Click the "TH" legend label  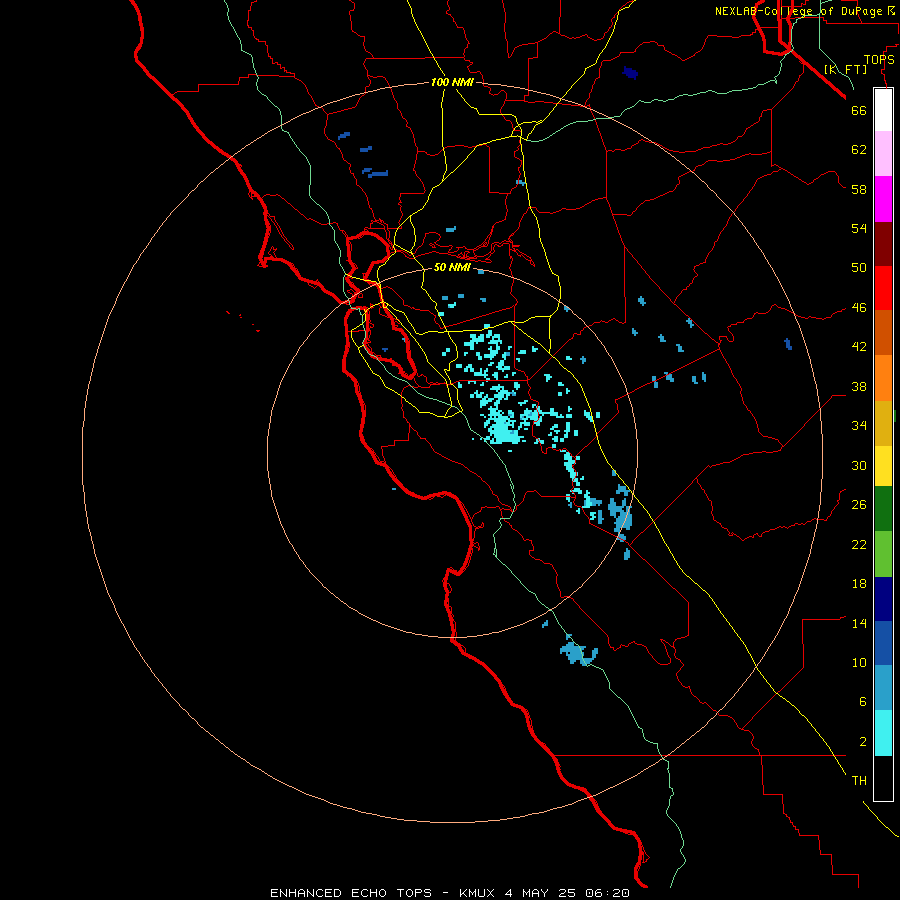click(859, 781)
